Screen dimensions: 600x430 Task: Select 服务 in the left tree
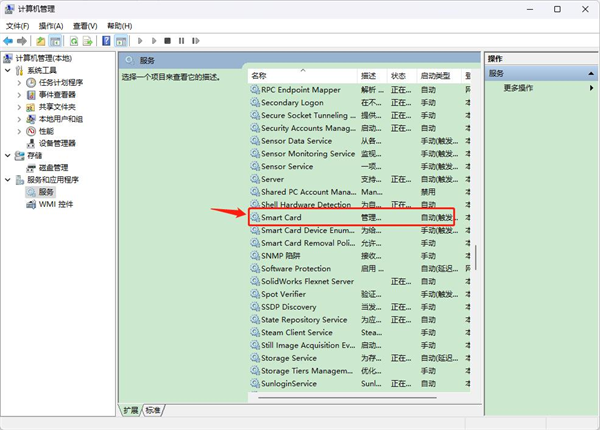pyautogui.click(x=46, y=192)
